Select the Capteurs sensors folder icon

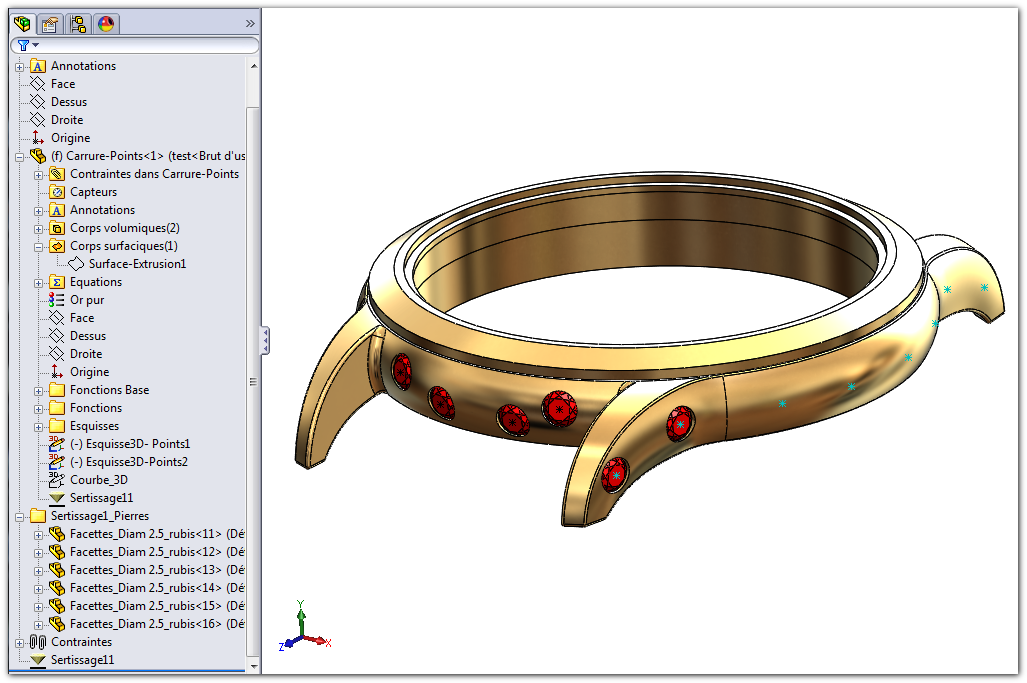click(x=57, y=192)
